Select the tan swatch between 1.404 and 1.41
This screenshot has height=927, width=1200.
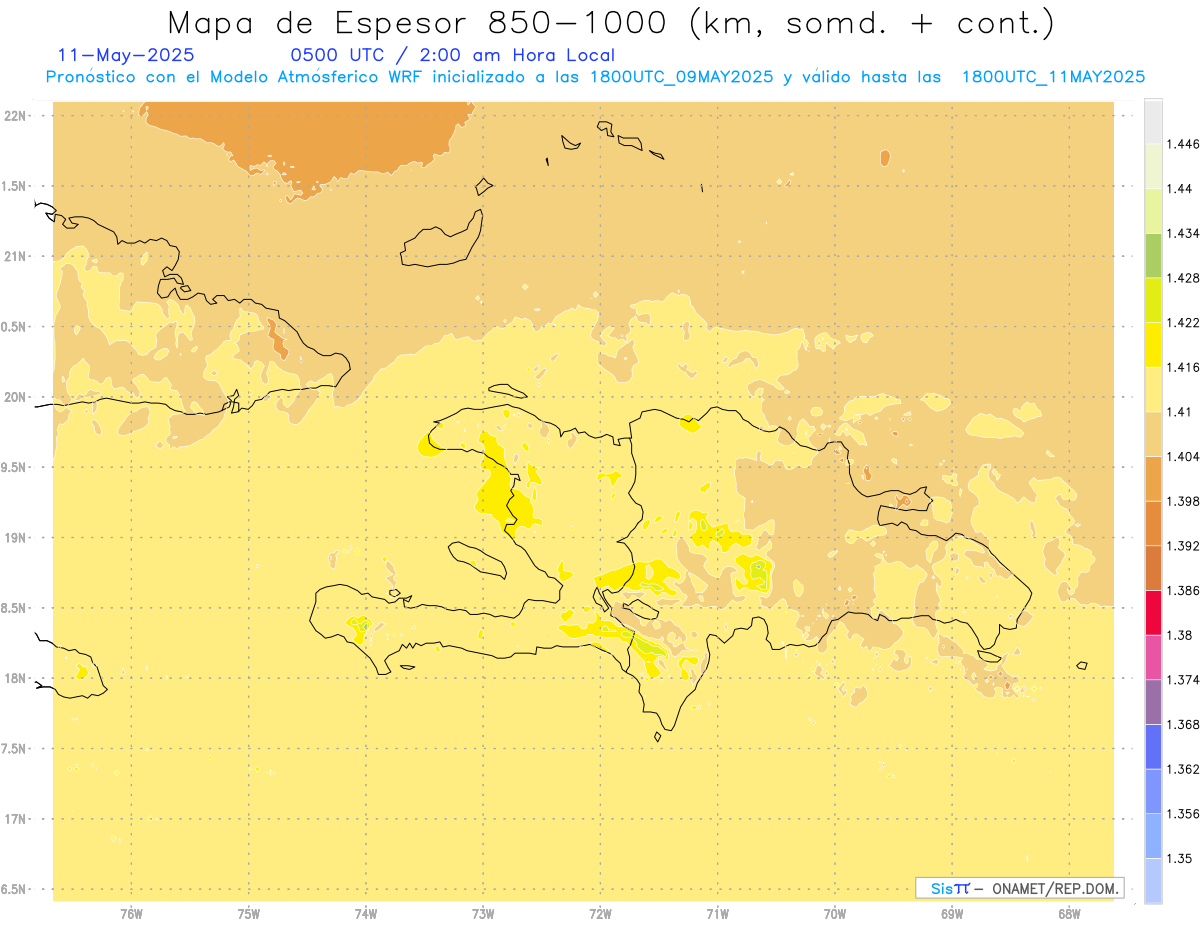pos(1153,434)
